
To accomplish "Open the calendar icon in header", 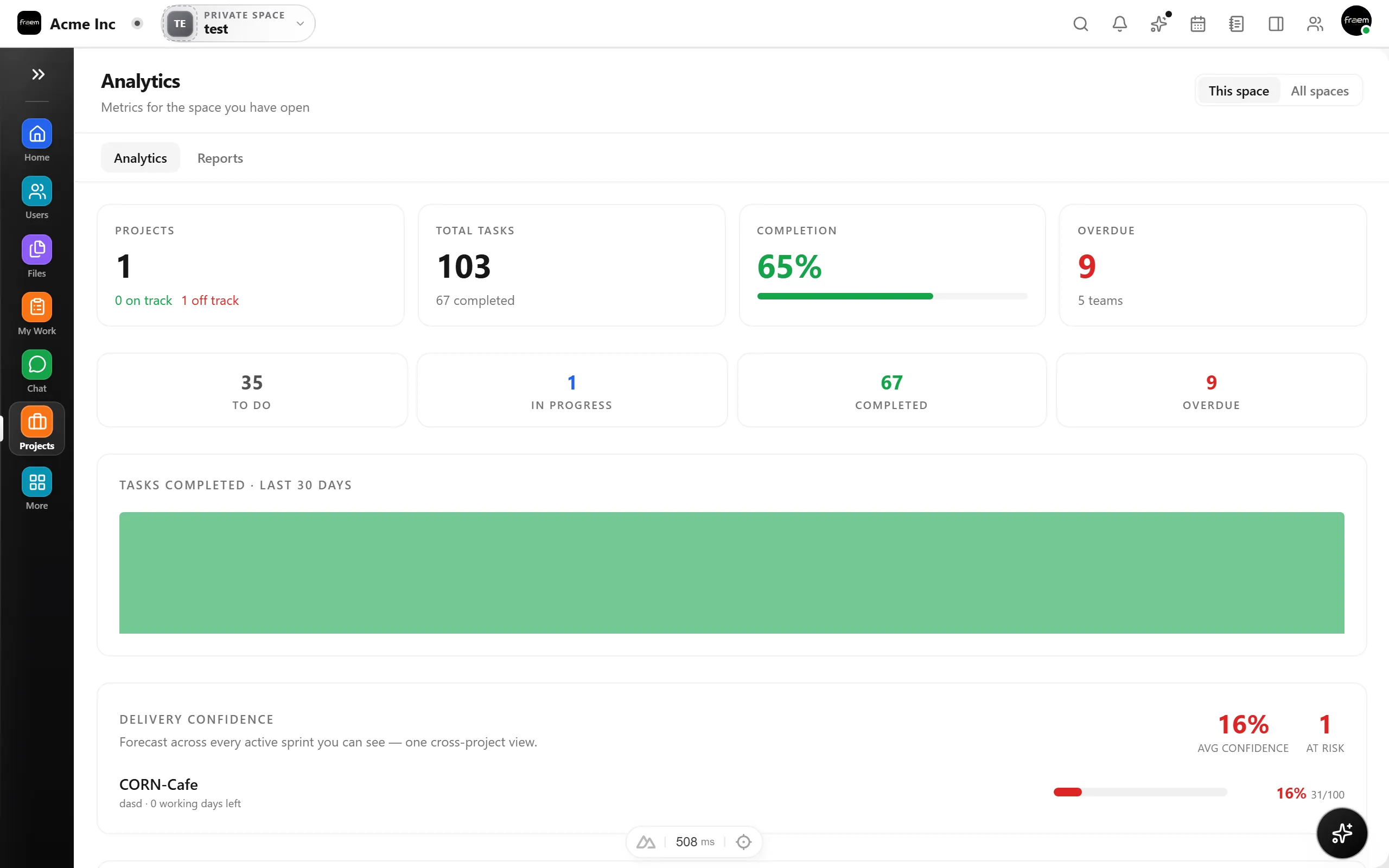I will 1198,23.
